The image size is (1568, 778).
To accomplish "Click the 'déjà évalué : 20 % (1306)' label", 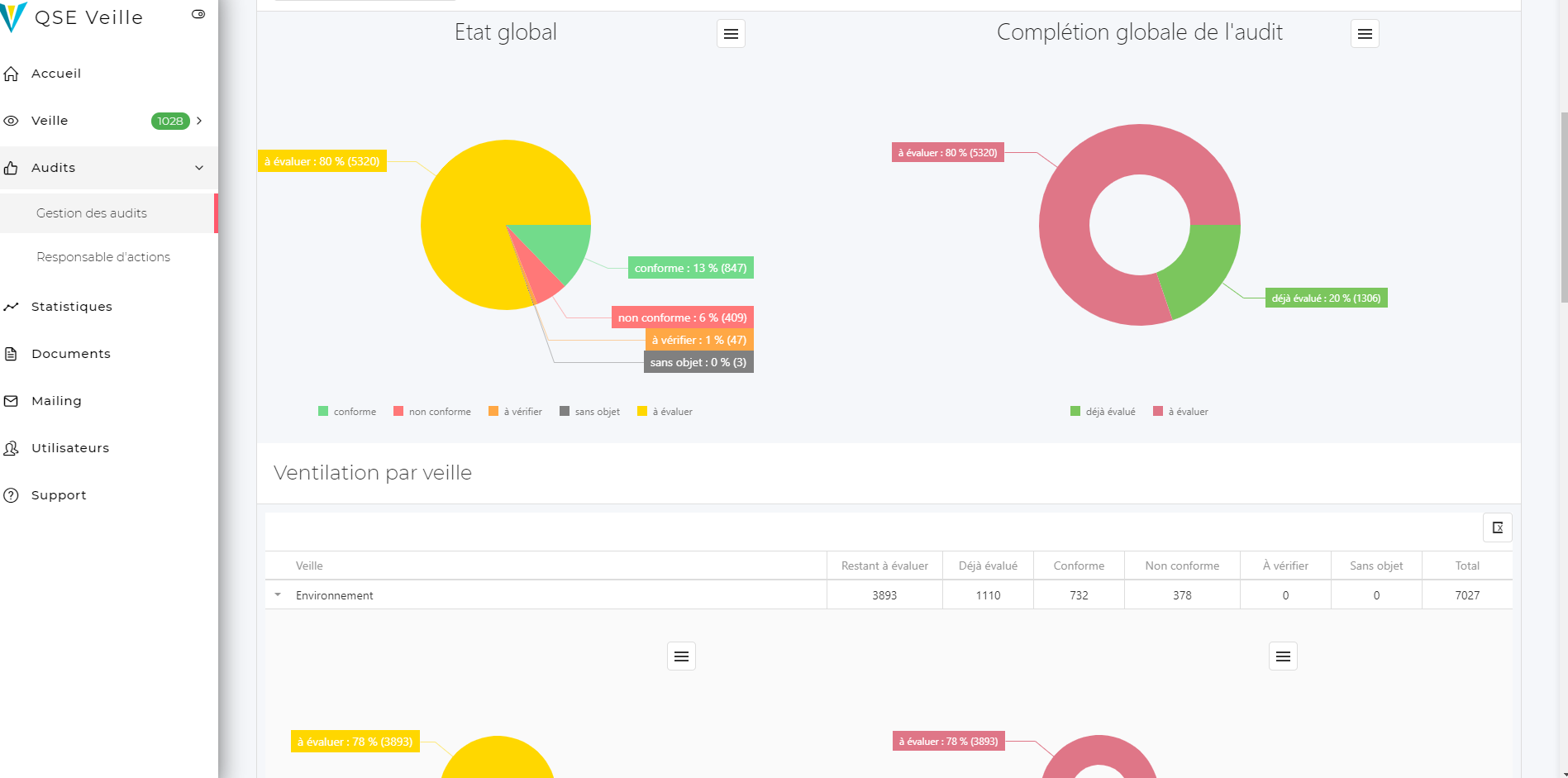I will pos(1327,298).
